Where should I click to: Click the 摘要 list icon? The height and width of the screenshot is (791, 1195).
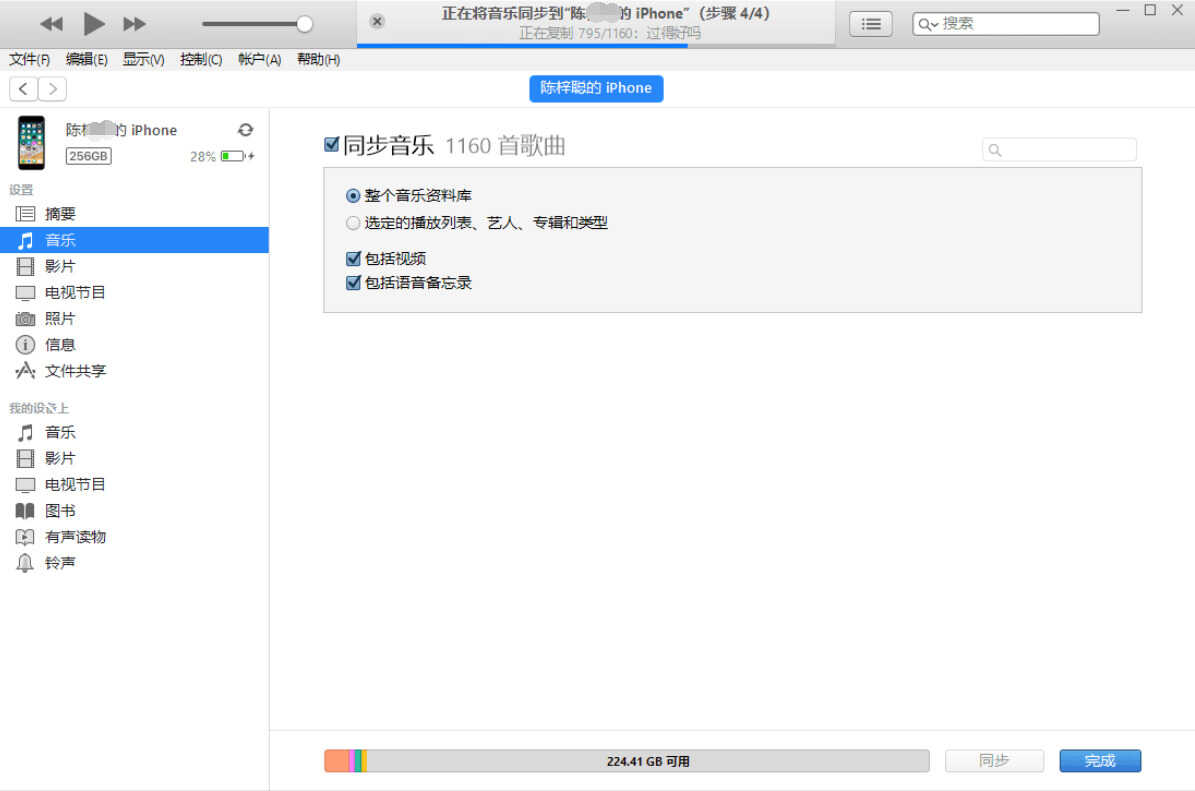(25, 214)
